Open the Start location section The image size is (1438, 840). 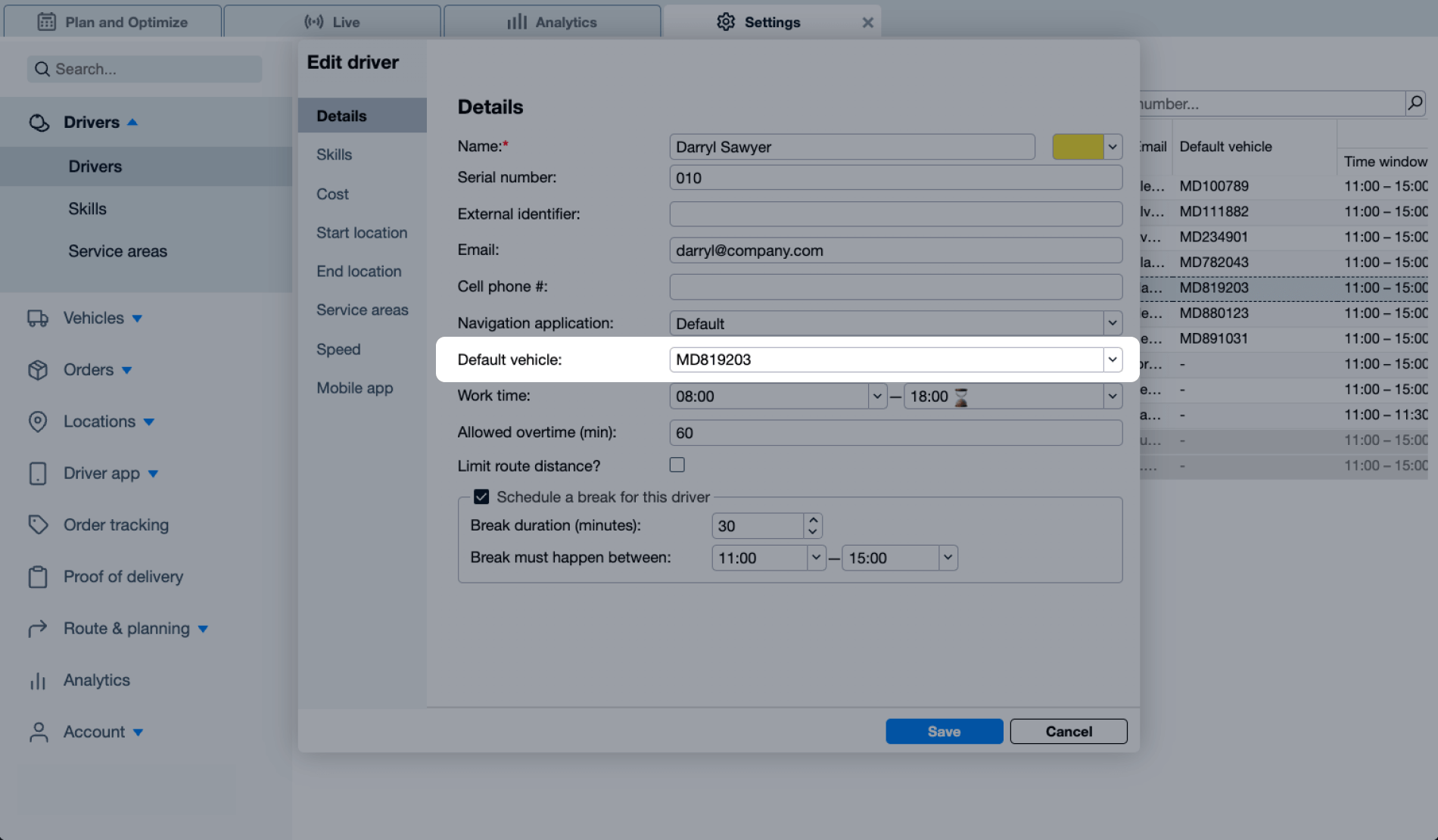pos(362,232)
